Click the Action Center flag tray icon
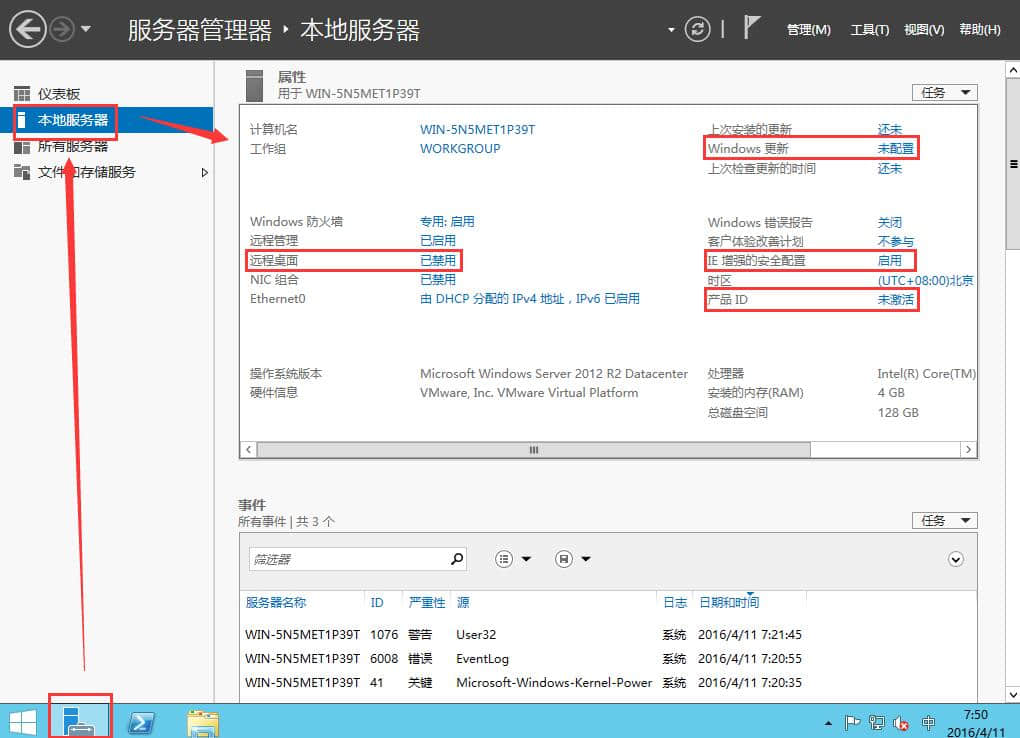 click(852, 722)
